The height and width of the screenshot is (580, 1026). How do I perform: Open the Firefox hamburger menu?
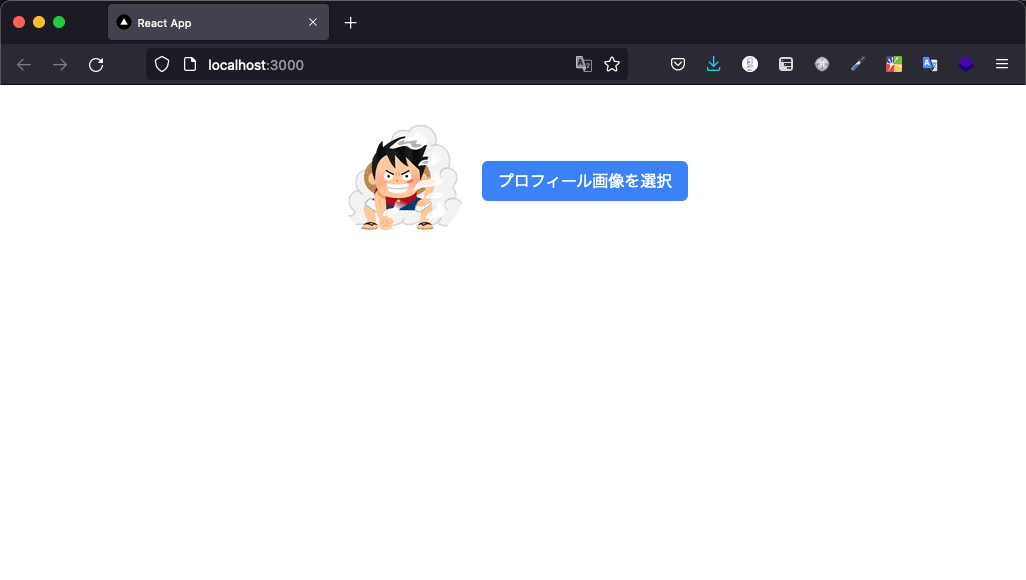click(1002, 64)
